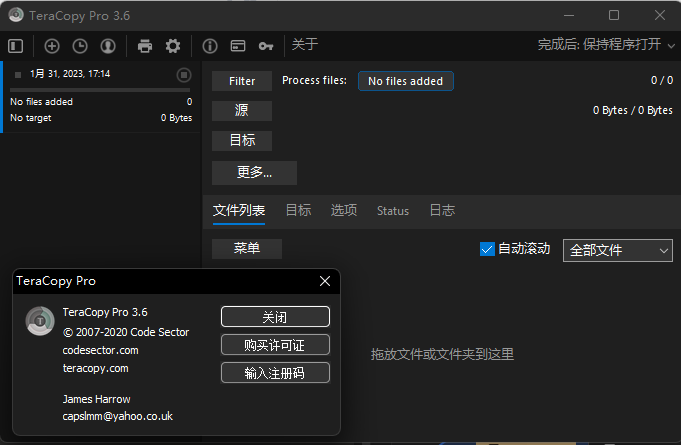This screenshot has height=445, width=681.
Task: Maximize the TeraCopy window
Action: (614, 15)
